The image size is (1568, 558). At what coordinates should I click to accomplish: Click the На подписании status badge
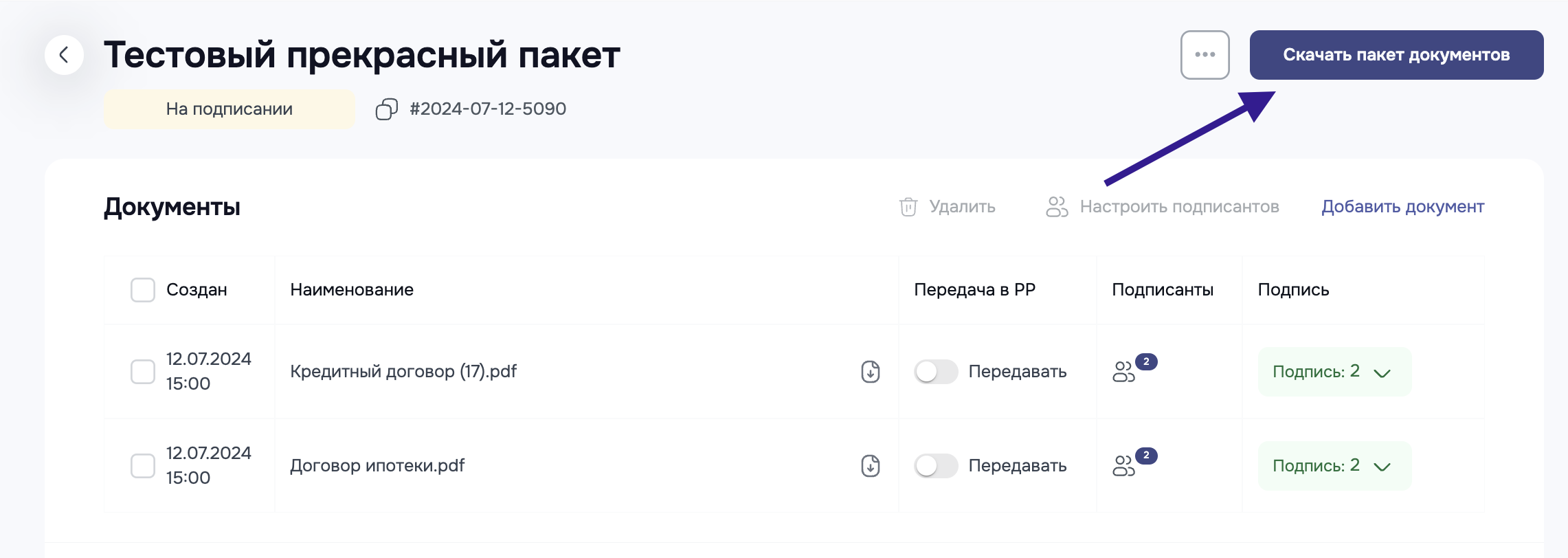click(x=229, y=109)
